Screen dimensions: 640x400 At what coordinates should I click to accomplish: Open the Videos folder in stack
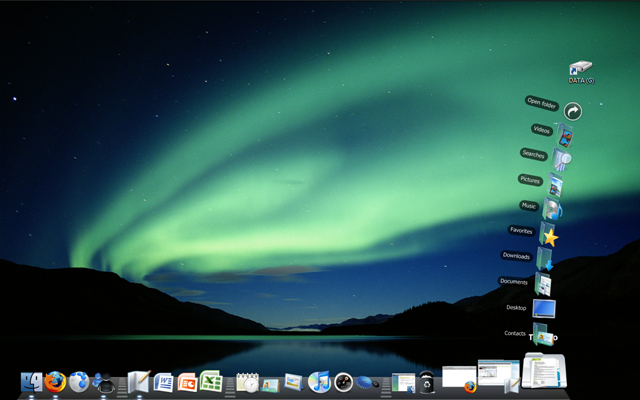coord(564,135)
